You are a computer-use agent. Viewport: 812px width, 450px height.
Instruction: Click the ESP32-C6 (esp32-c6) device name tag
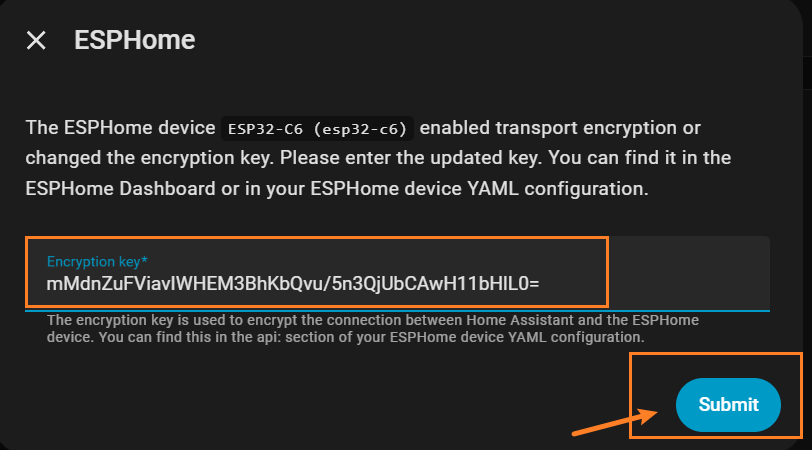coord(318,129)
